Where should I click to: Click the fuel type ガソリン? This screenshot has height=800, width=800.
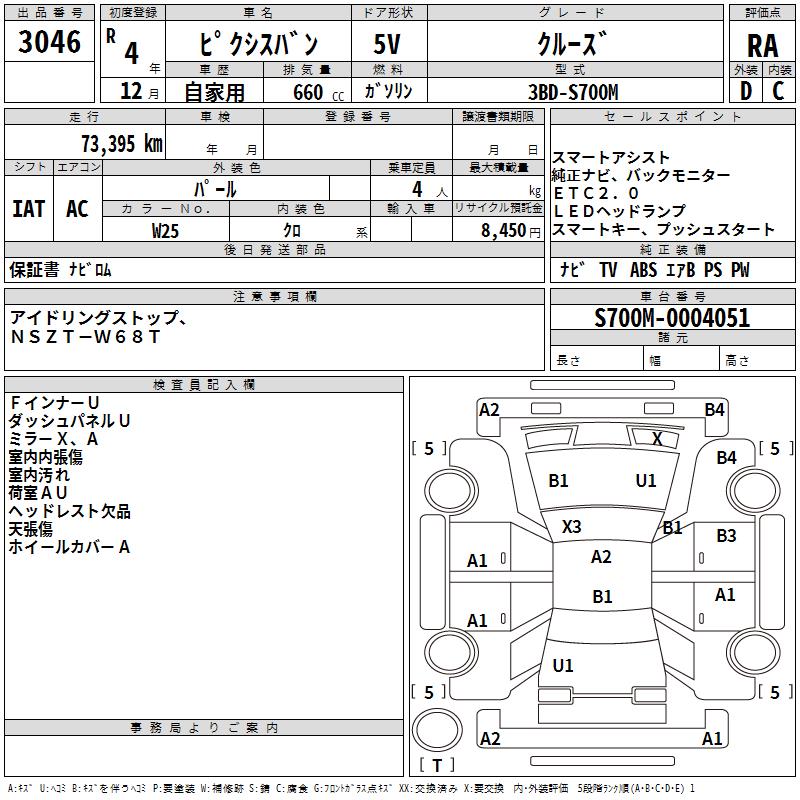pos(388,91)
